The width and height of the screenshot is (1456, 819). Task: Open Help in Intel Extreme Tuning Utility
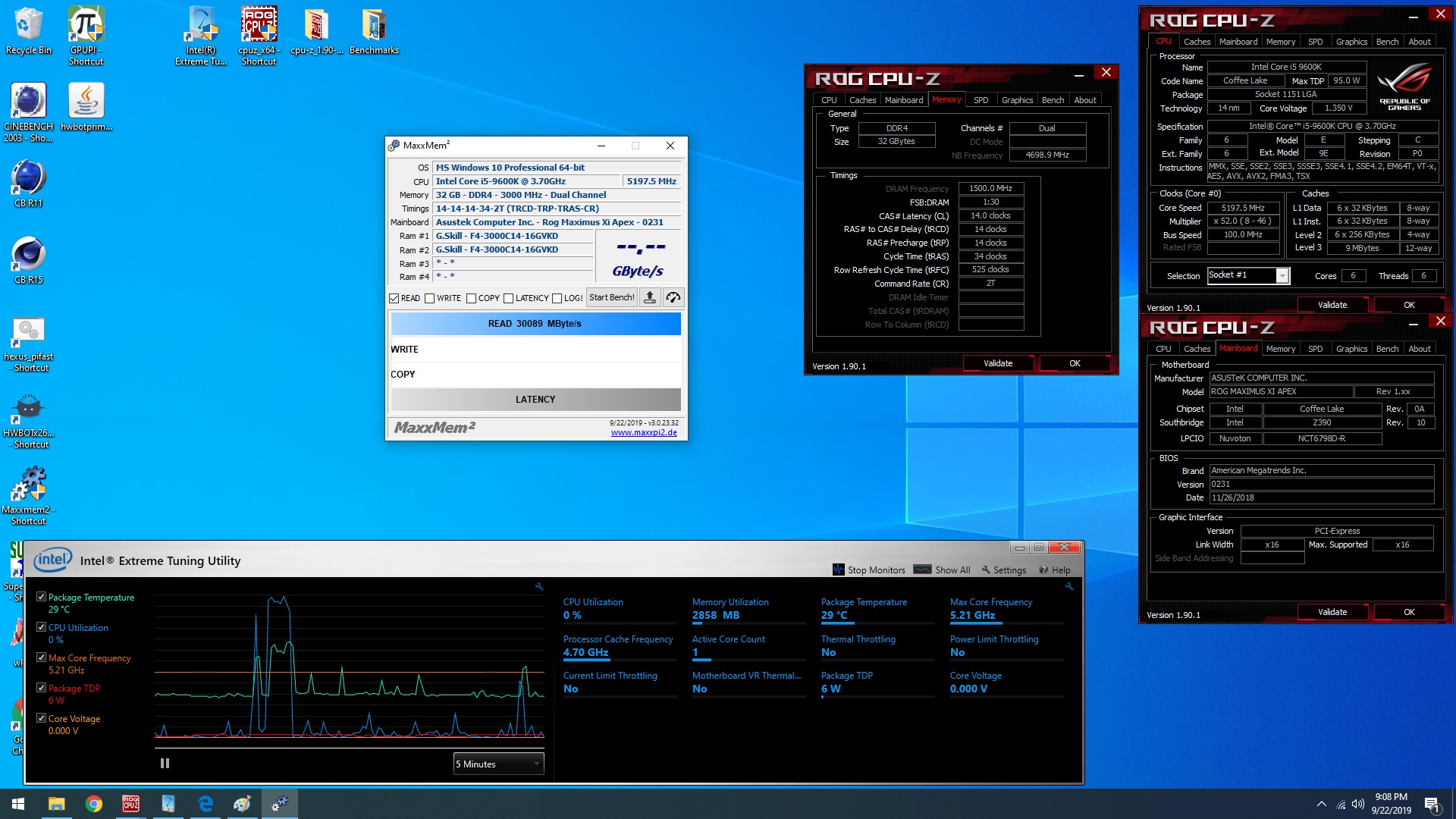point(1055,570)
